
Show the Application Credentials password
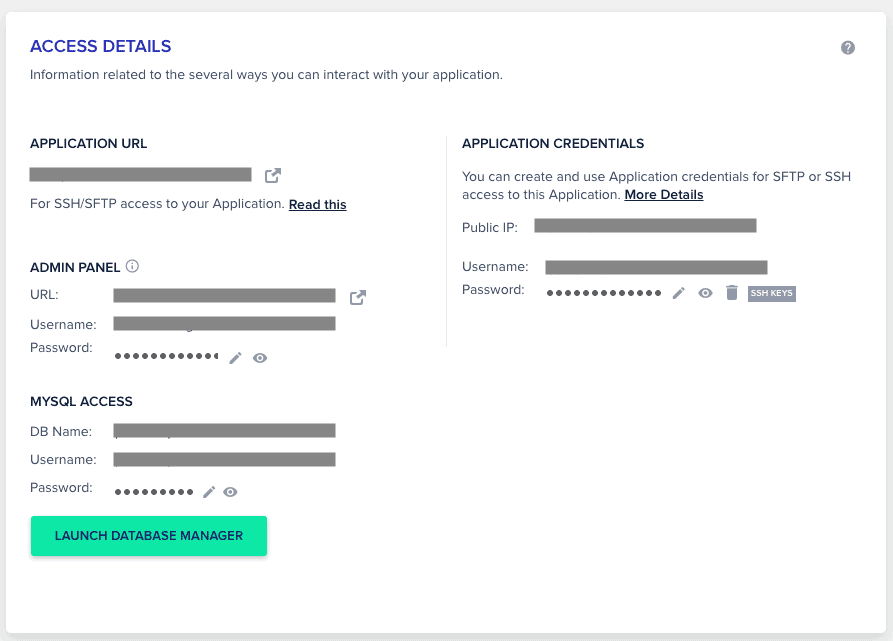tap(705, 293)
